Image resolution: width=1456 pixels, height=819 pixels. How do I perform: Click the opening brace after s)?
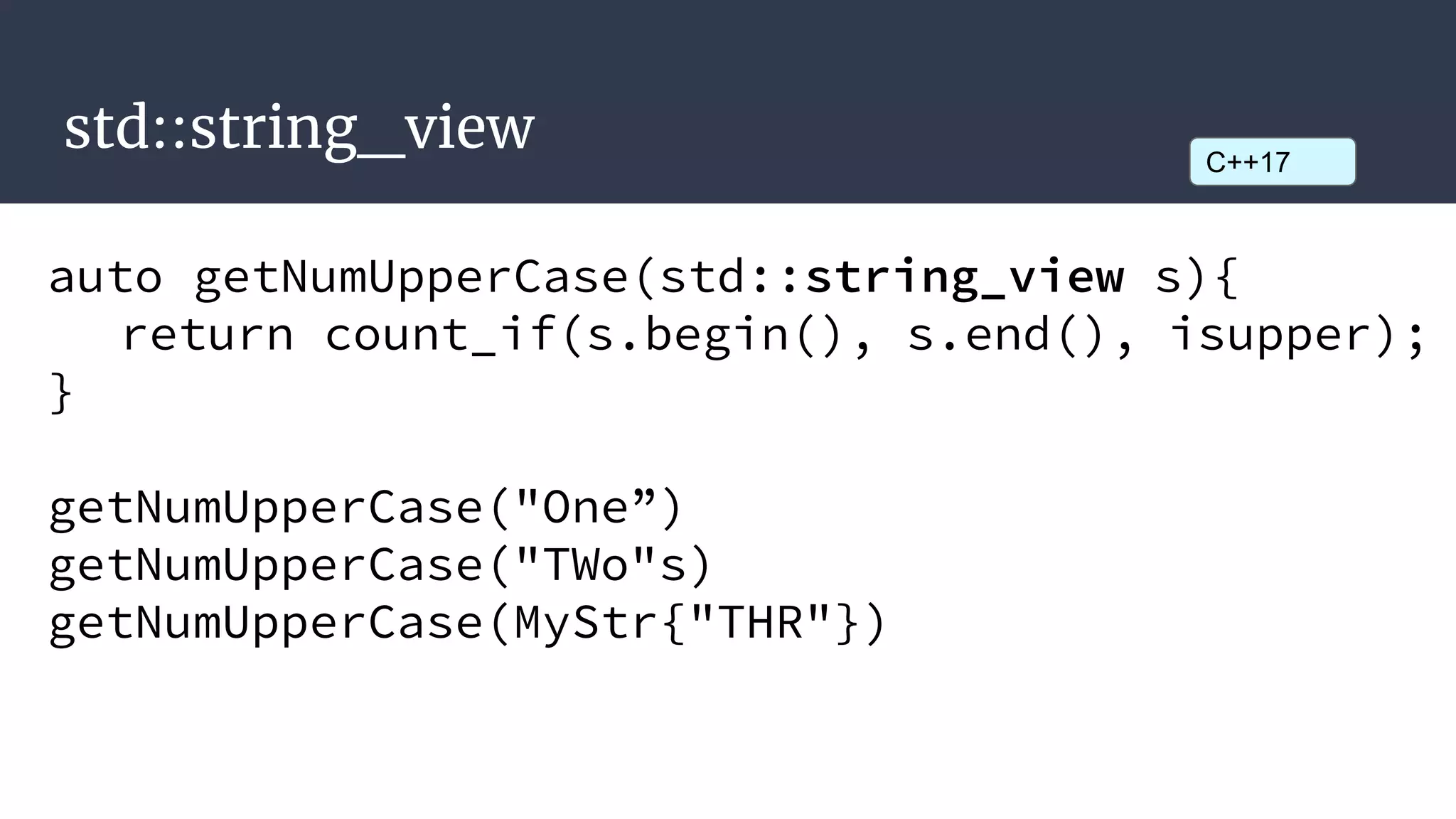click(x=1226, y=277)
